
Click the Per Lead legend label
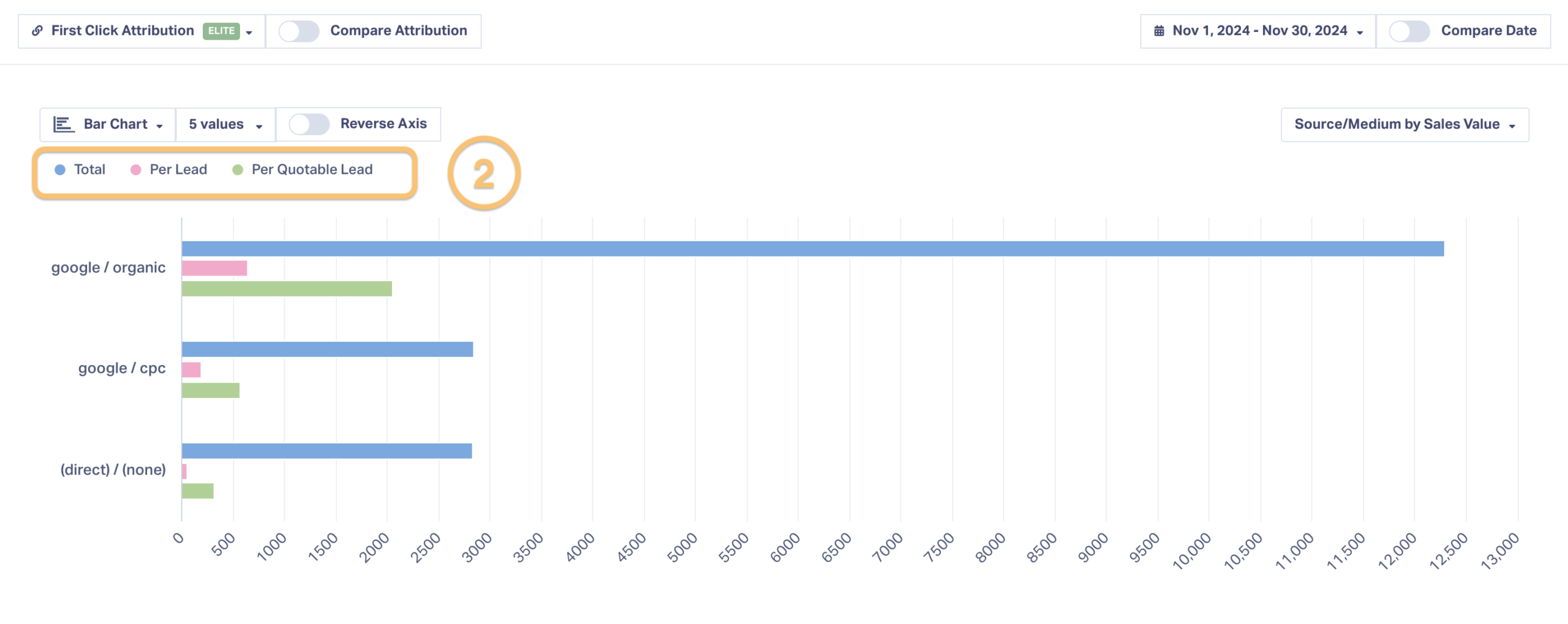(178, 170)
